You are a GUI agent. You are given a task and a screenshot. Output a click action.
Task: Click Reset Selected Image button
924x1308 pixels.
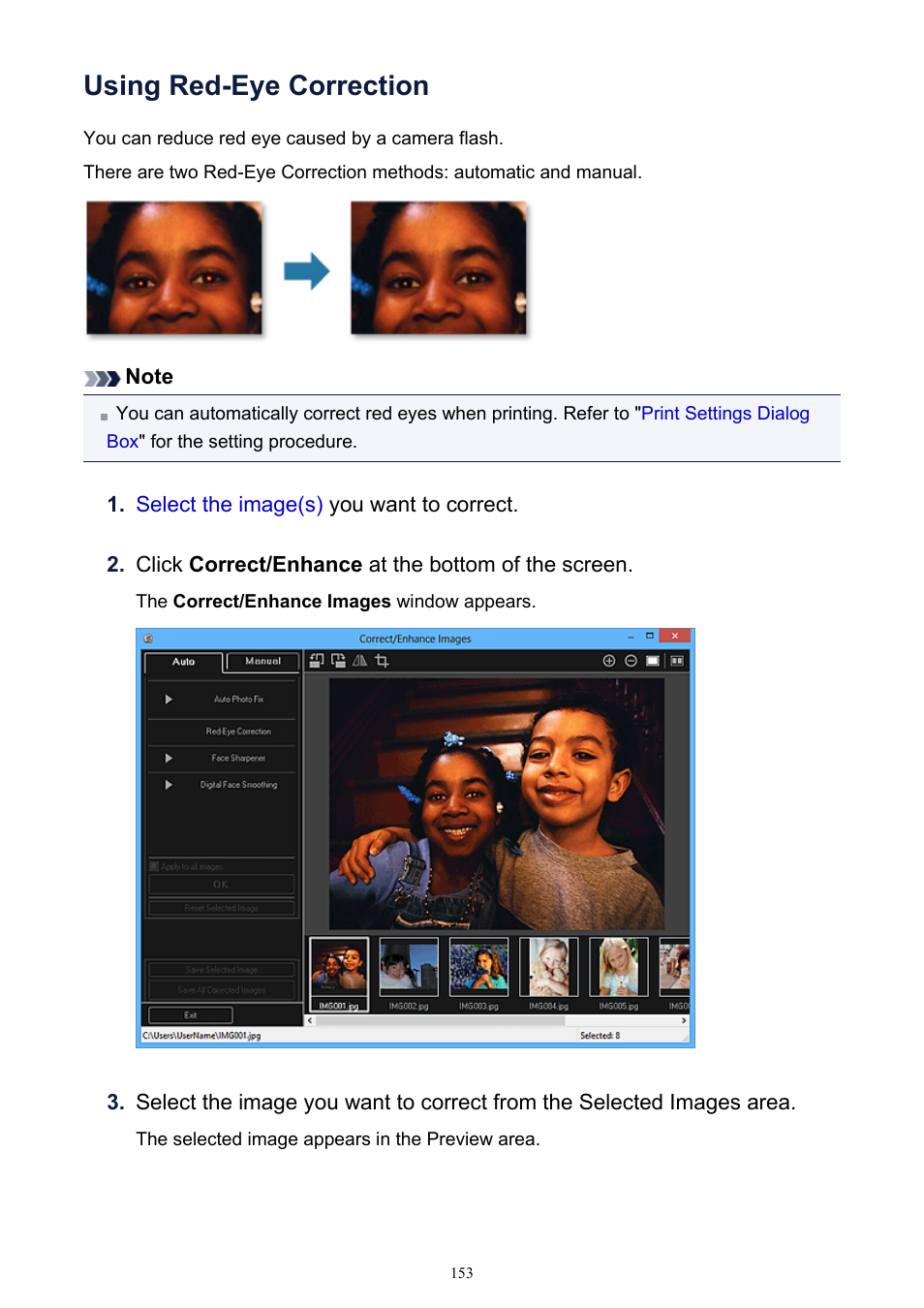[221, 908]
